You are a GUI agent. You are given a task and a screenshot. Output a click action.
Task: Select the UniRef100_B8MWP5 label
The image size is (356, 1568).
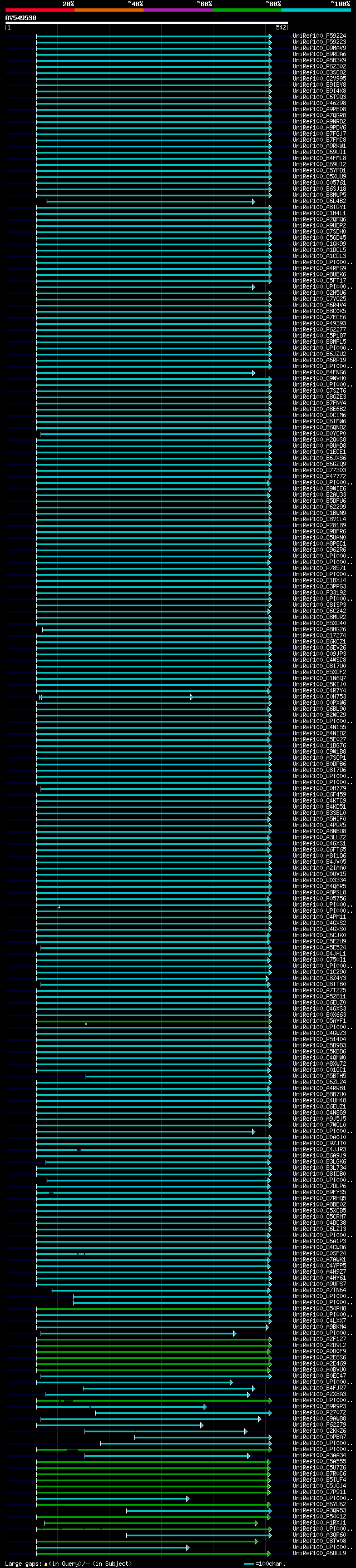(x=319, y=195)
